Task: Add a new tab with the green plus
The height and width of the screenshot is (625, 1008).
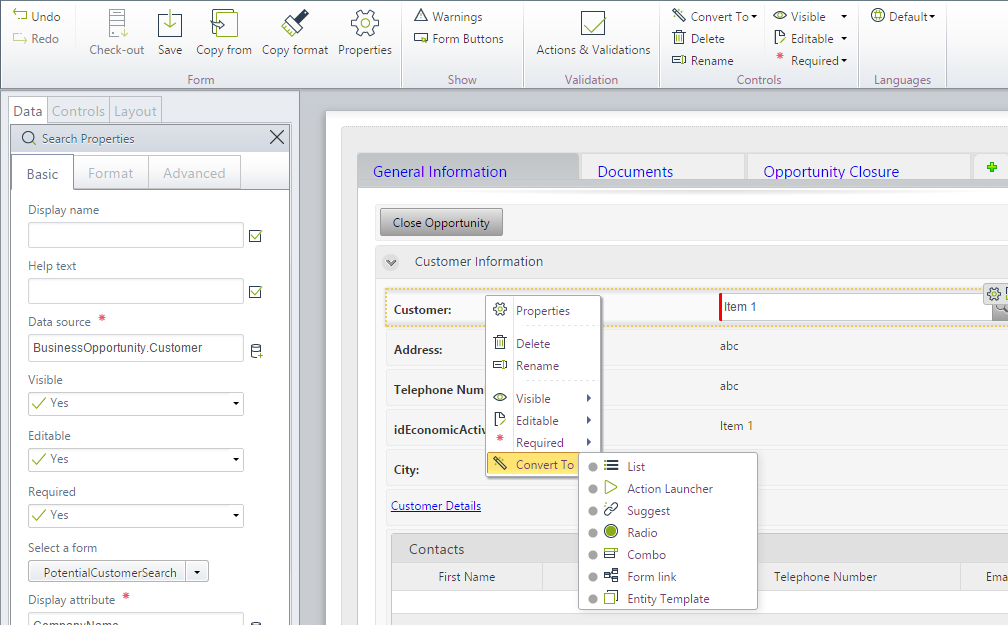Action: click(x=991, y=167)
